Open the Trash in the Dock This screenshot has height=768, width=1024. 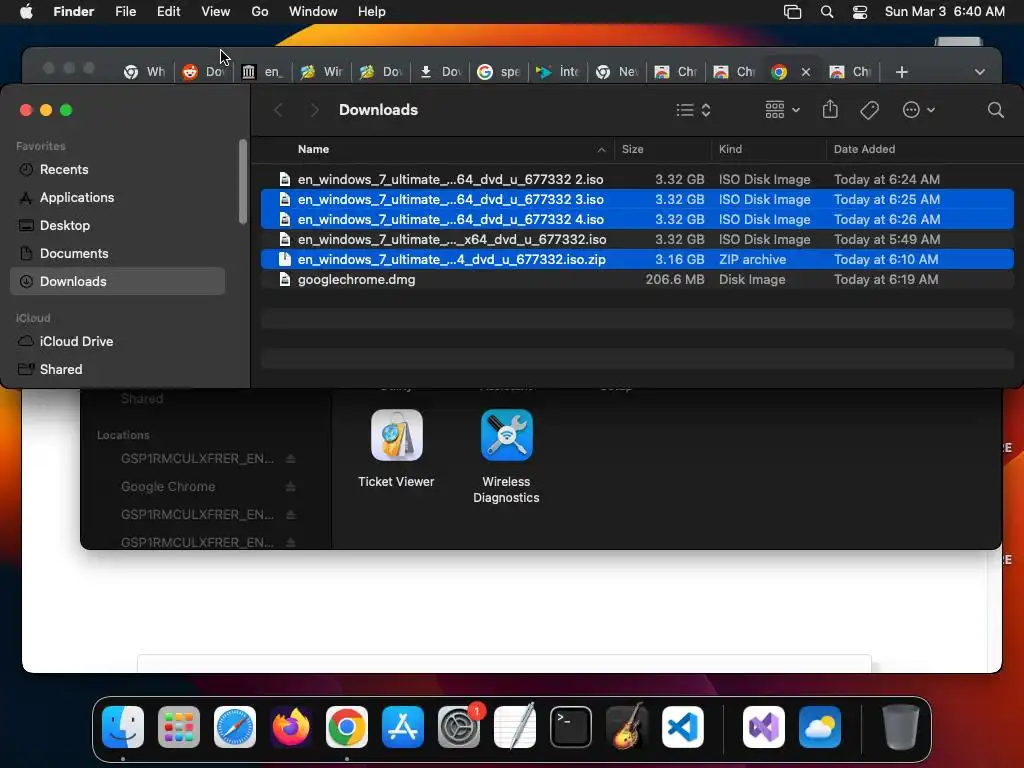(901, 727)
